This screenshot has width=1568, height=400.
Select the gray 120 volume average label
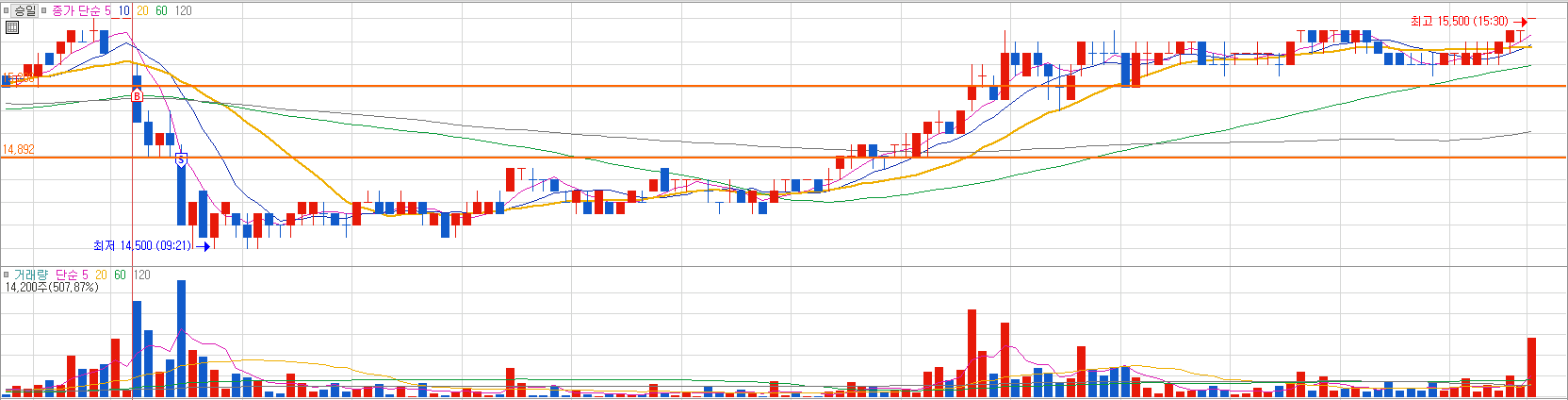[142, 275]
